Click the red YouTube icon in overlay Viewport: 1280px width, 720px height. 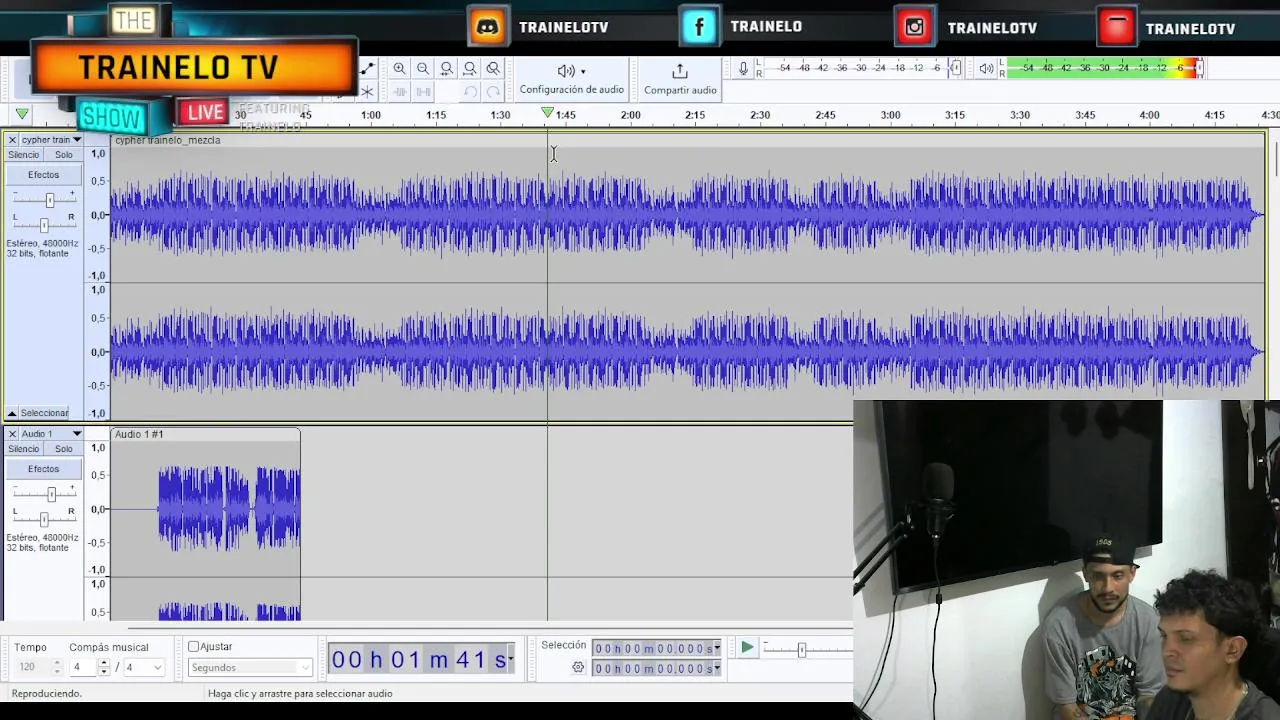click(1116, 27)
